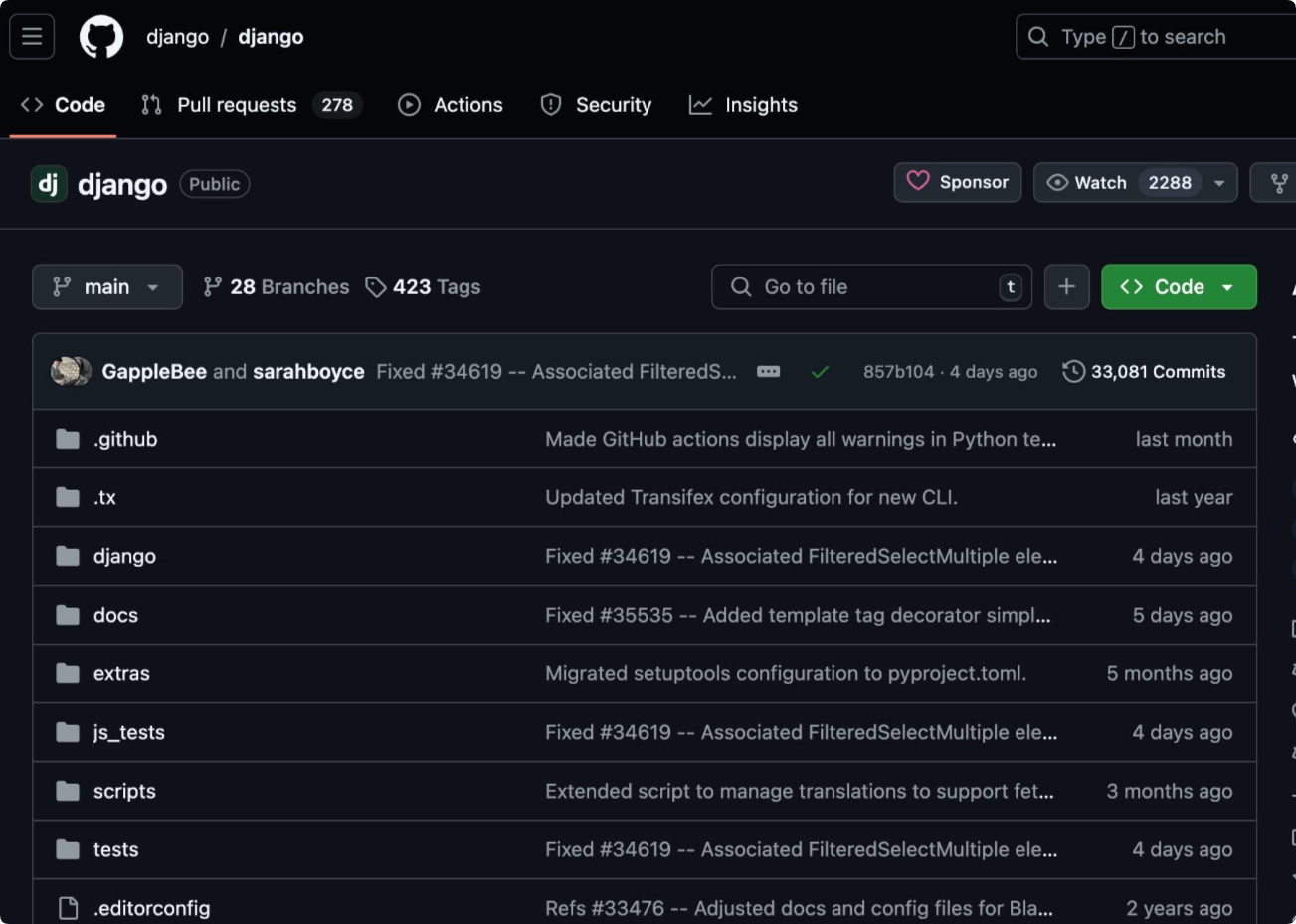The image size is (1296, 924).
Task: Click the heart Sponsor button
Action: pyautogui.click(x=958, y=182)
